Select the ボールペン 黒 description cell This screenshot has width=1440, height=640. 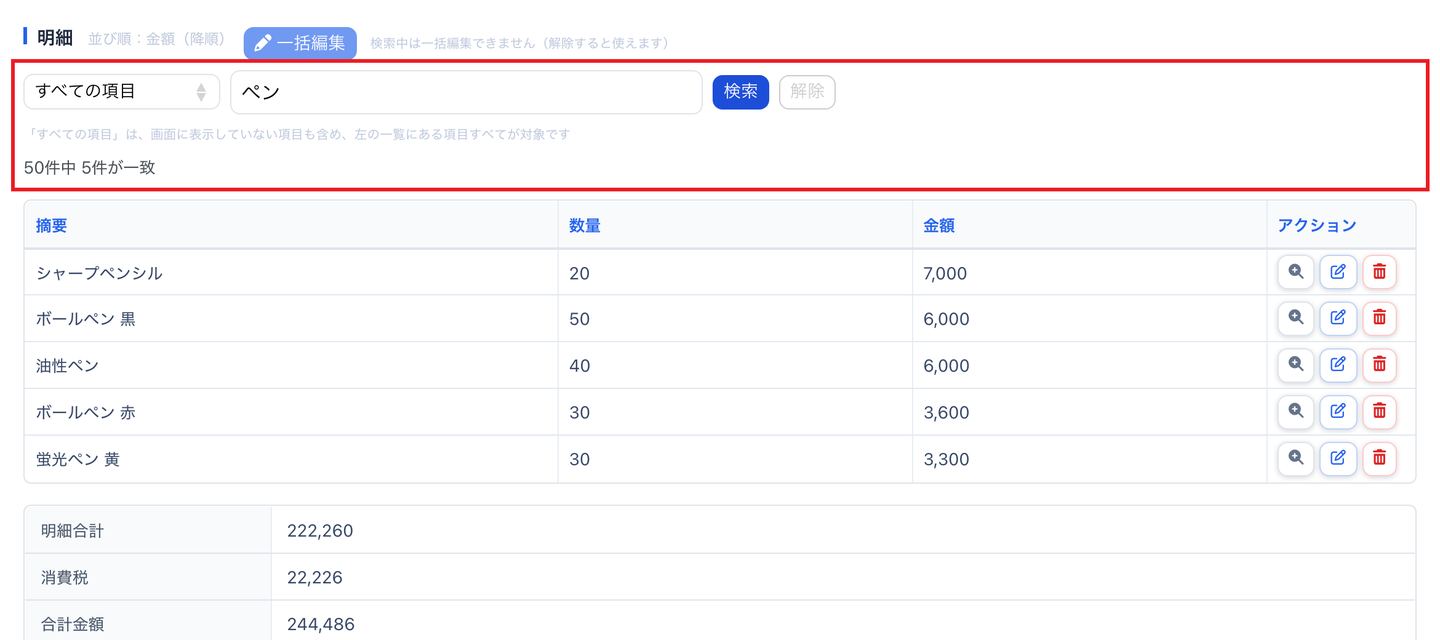pyautogui.click(x=291, y=319)
